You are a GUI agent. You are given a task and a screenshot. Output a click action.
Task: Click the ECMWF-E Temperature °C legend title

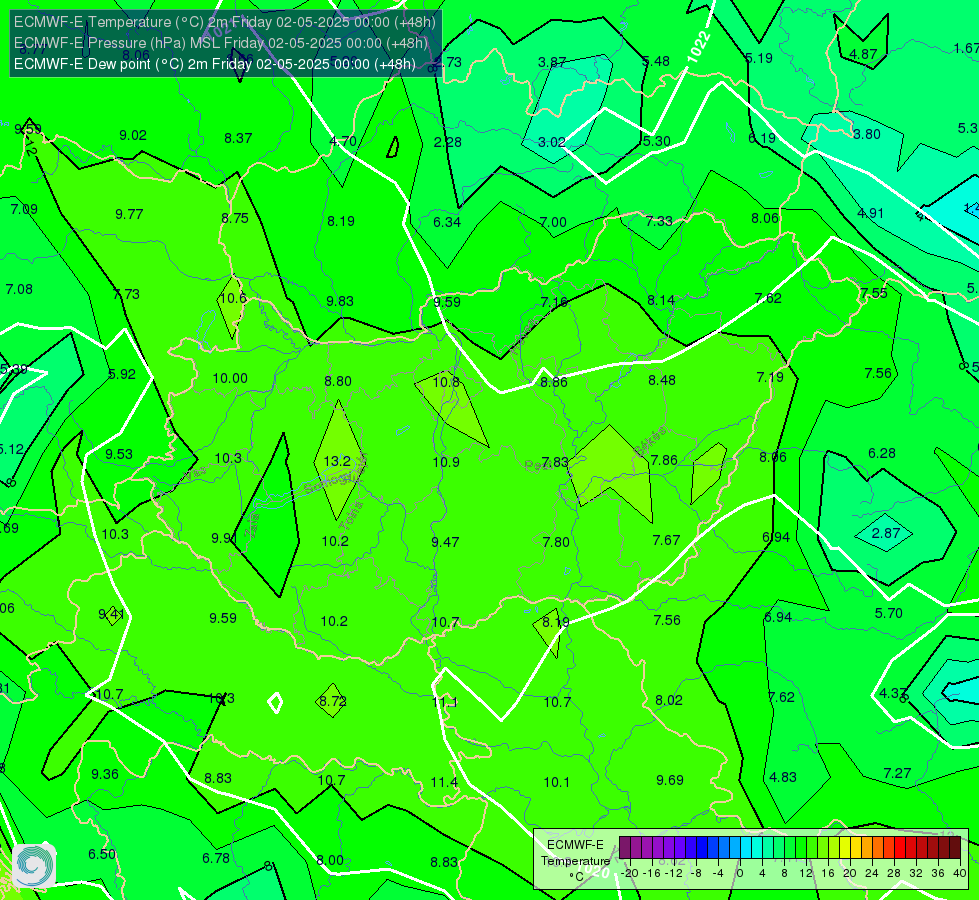(575, 861)
